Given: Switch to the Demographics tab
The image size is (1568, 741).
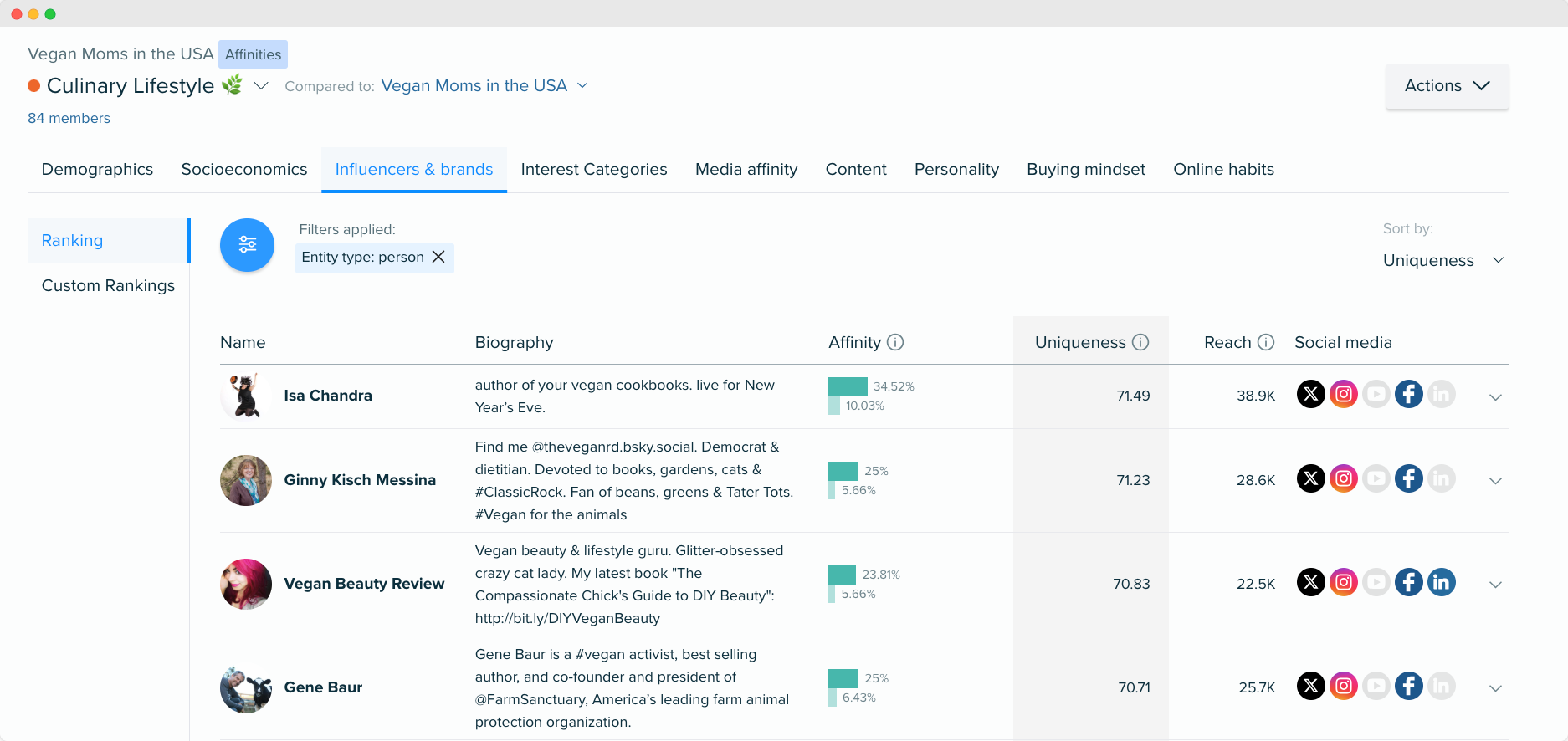Looking at the screenshot, I should coord(97,170).
